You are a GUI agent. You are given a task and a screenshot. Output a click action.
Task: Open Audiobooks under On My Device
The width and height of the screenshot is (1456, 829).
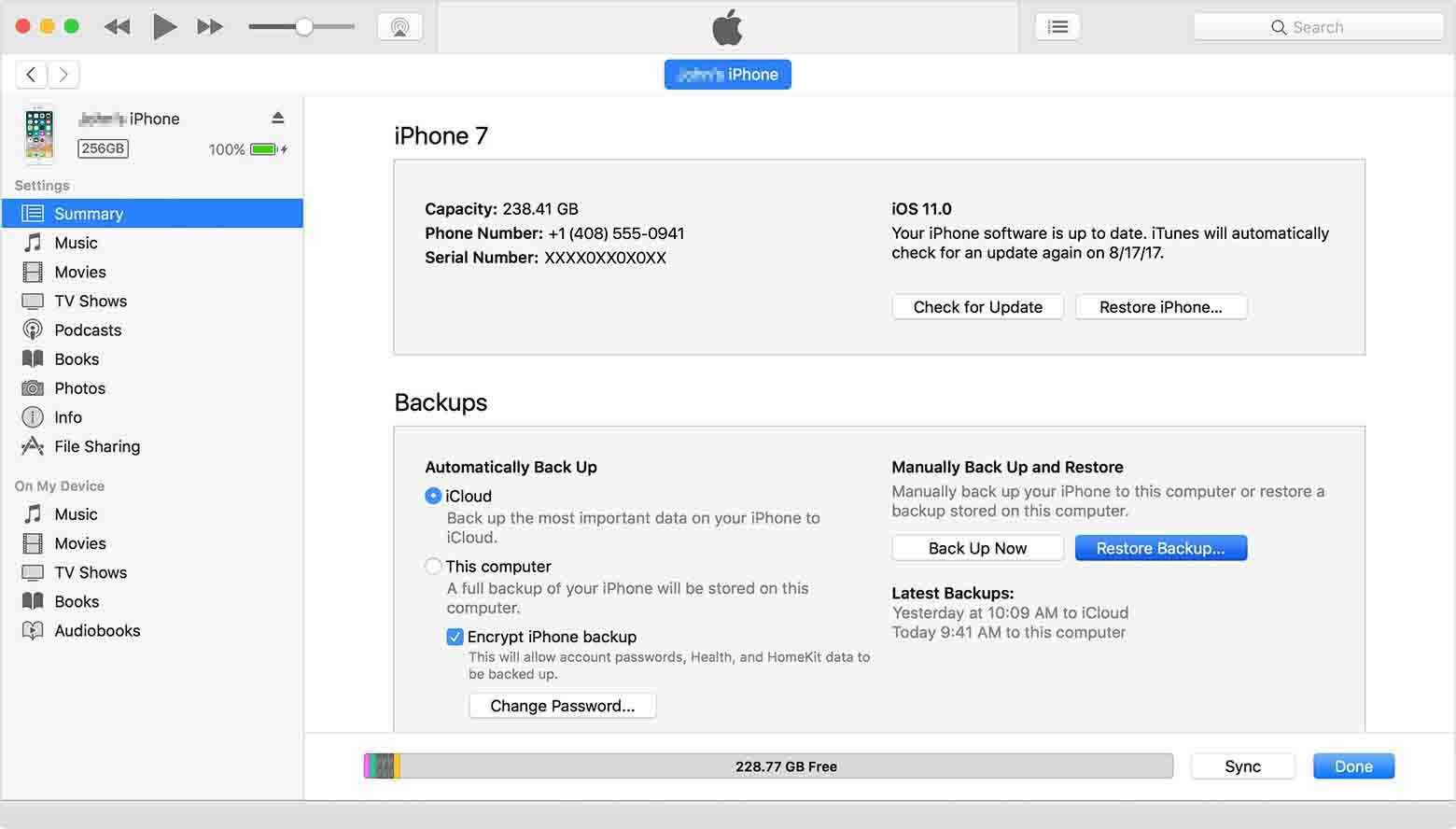(x=97, y=630)
